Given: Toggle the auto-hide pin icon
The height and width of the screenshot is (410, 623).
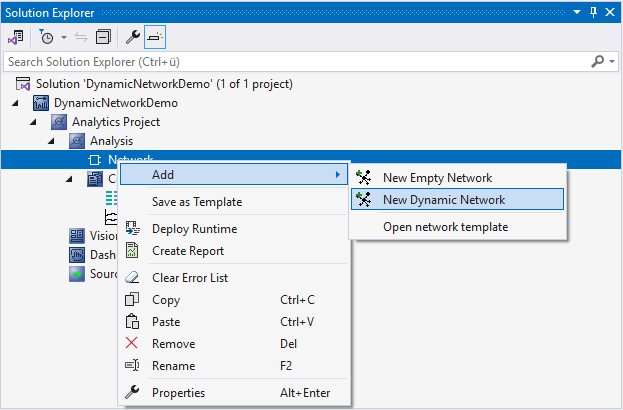Looking at the screenshot, I should point(594,12).
